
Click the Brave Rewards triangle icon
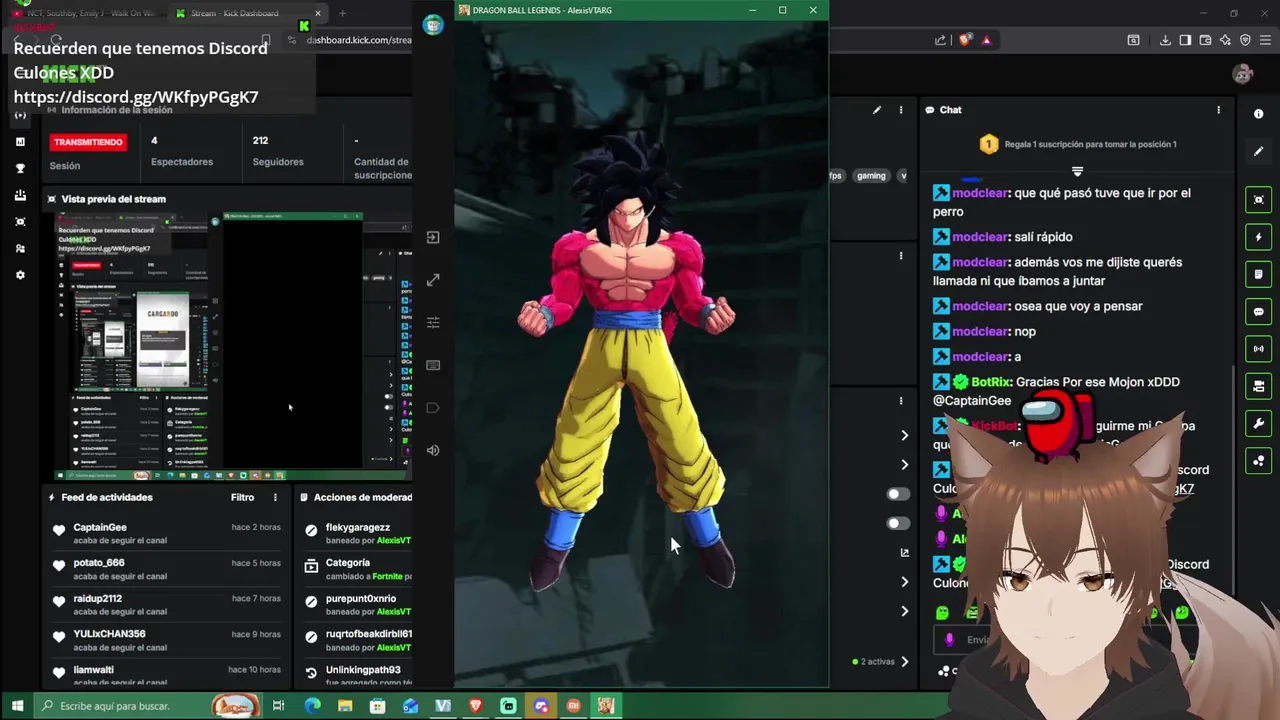coord(987,40)
